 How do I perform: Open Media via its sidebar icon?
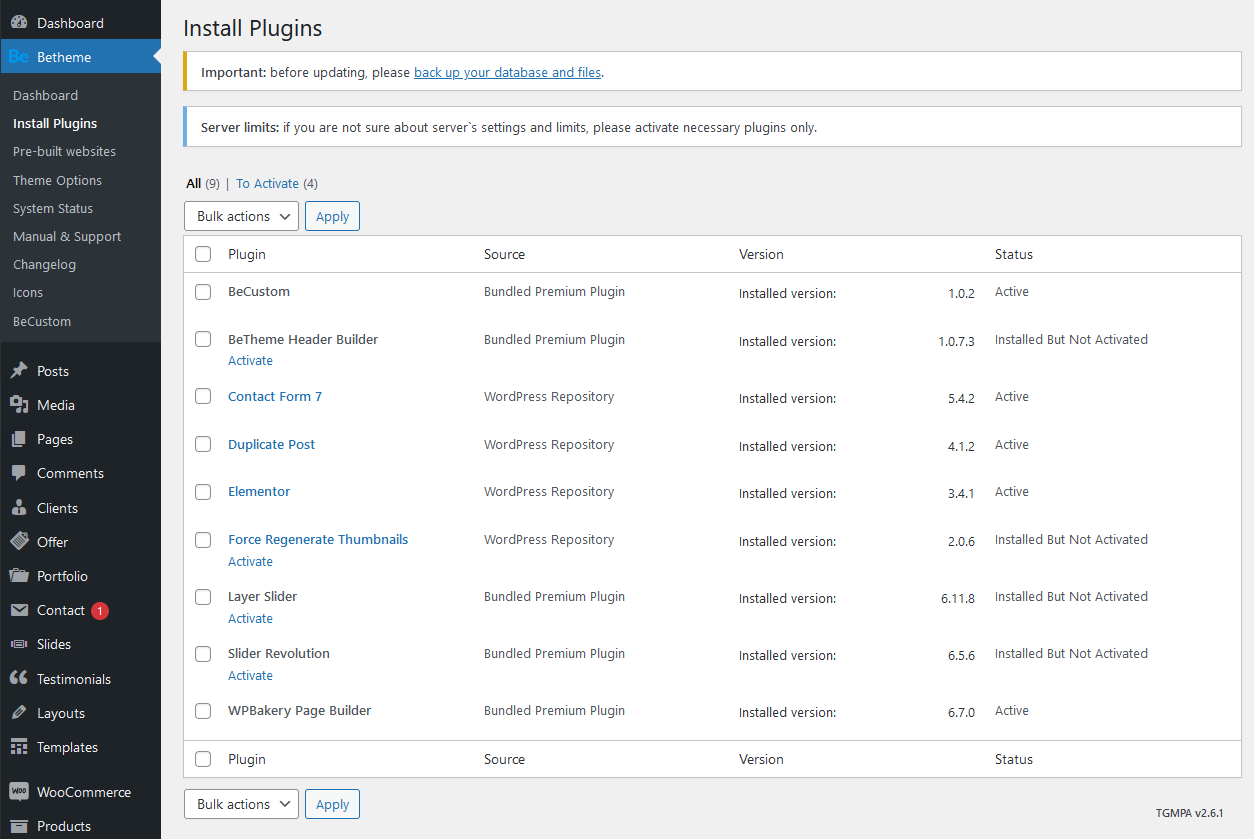[19, 405]
